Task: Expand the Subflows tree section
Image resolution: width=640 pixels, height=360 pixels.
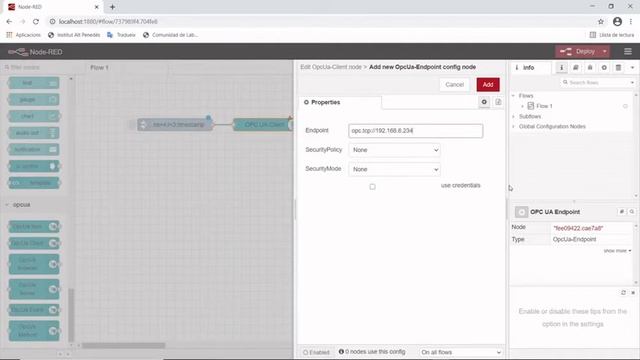Action: tap(513, 116)
